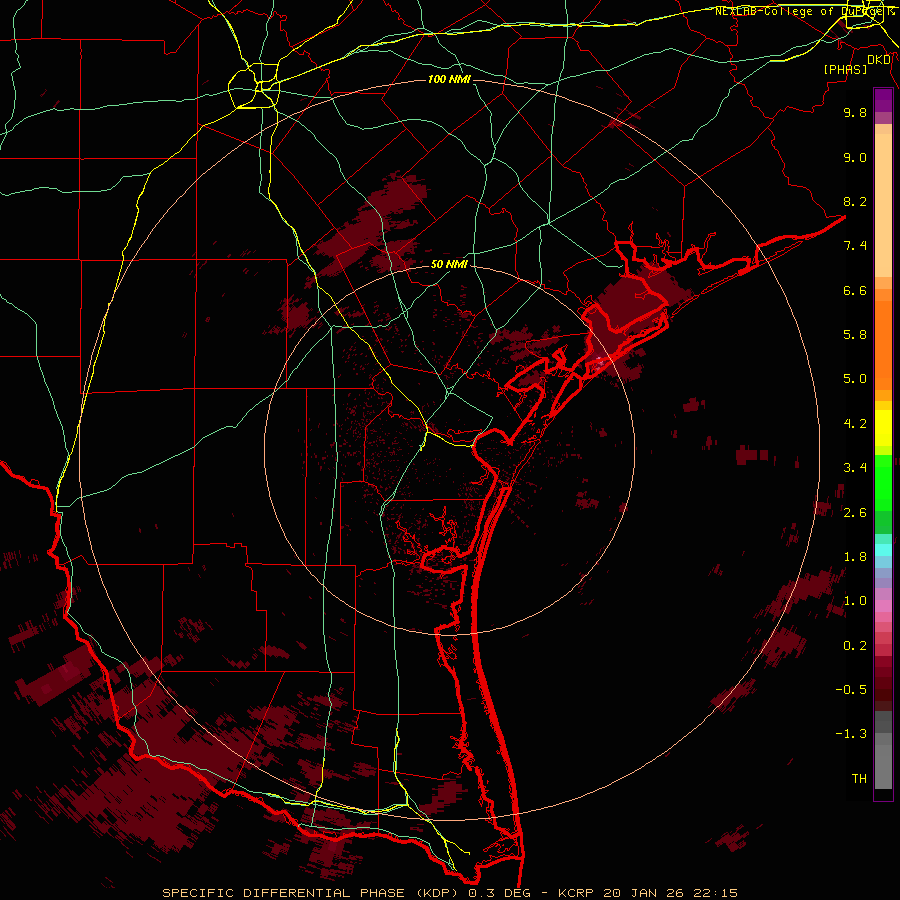Viewport: 900px width, 900px height.
Task: Click the pink segment of color bar
Action: (x=883, y=606)
